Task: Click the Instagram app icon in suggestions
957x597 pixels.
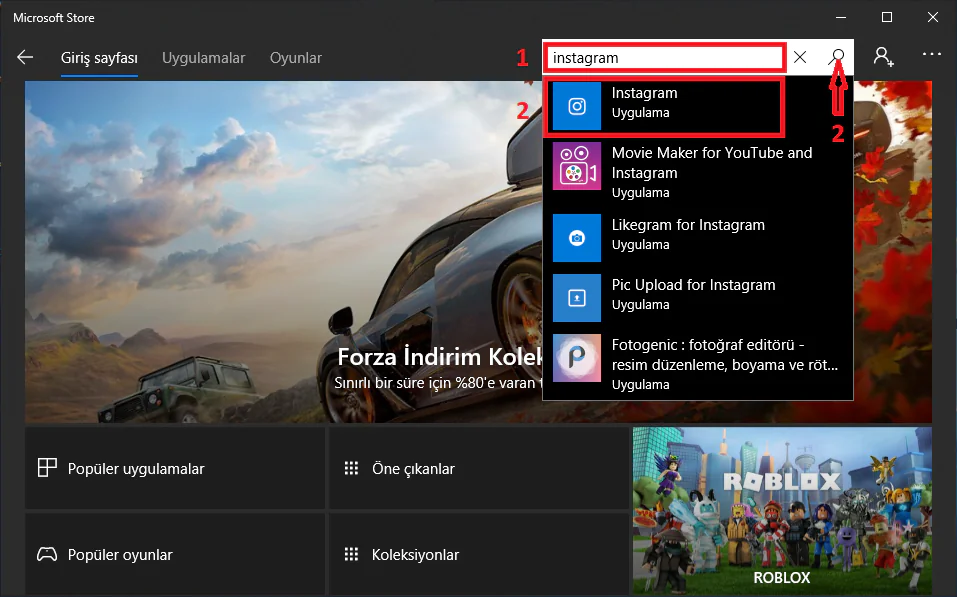Action: tap(577, 106)
